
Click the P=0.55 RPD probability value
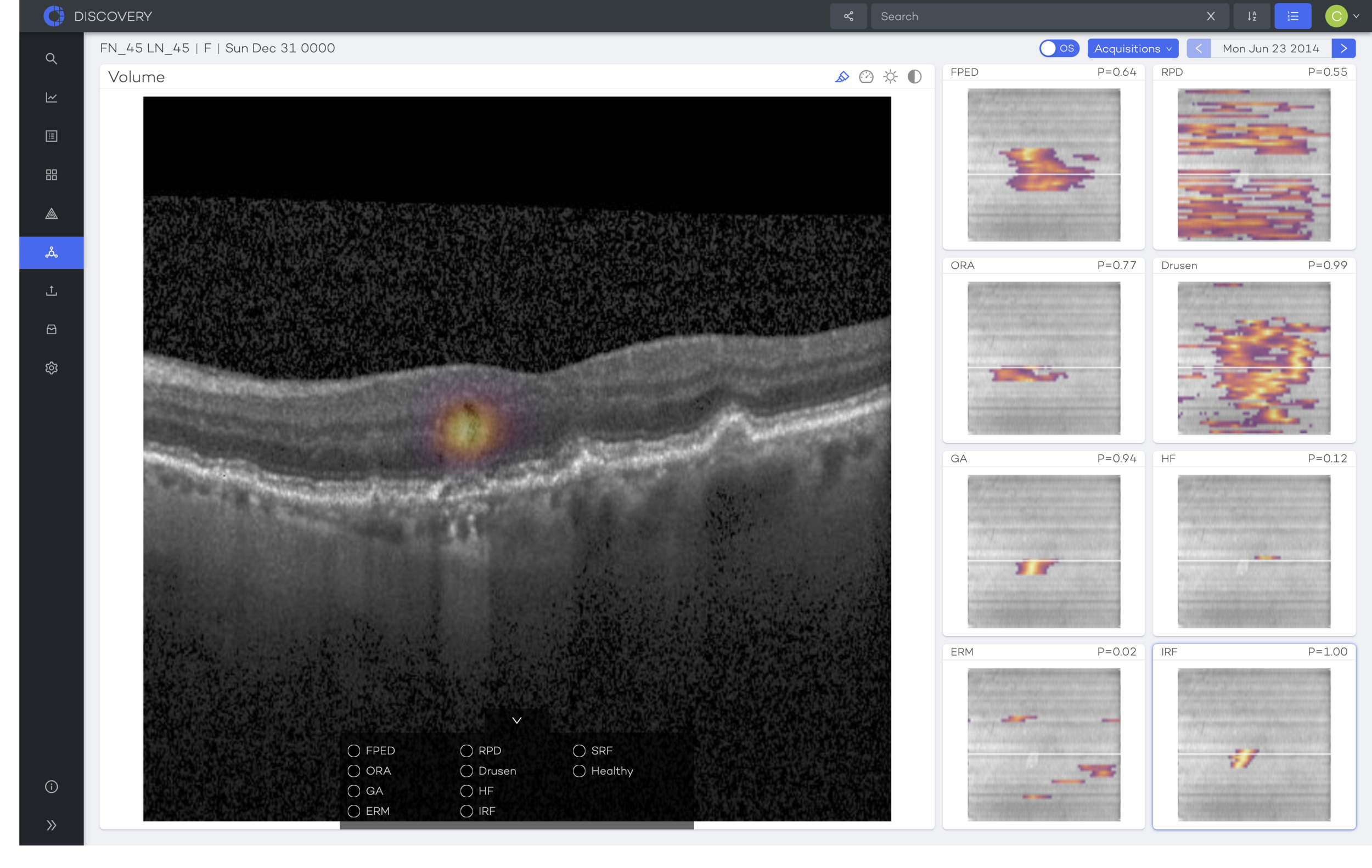1328,72
